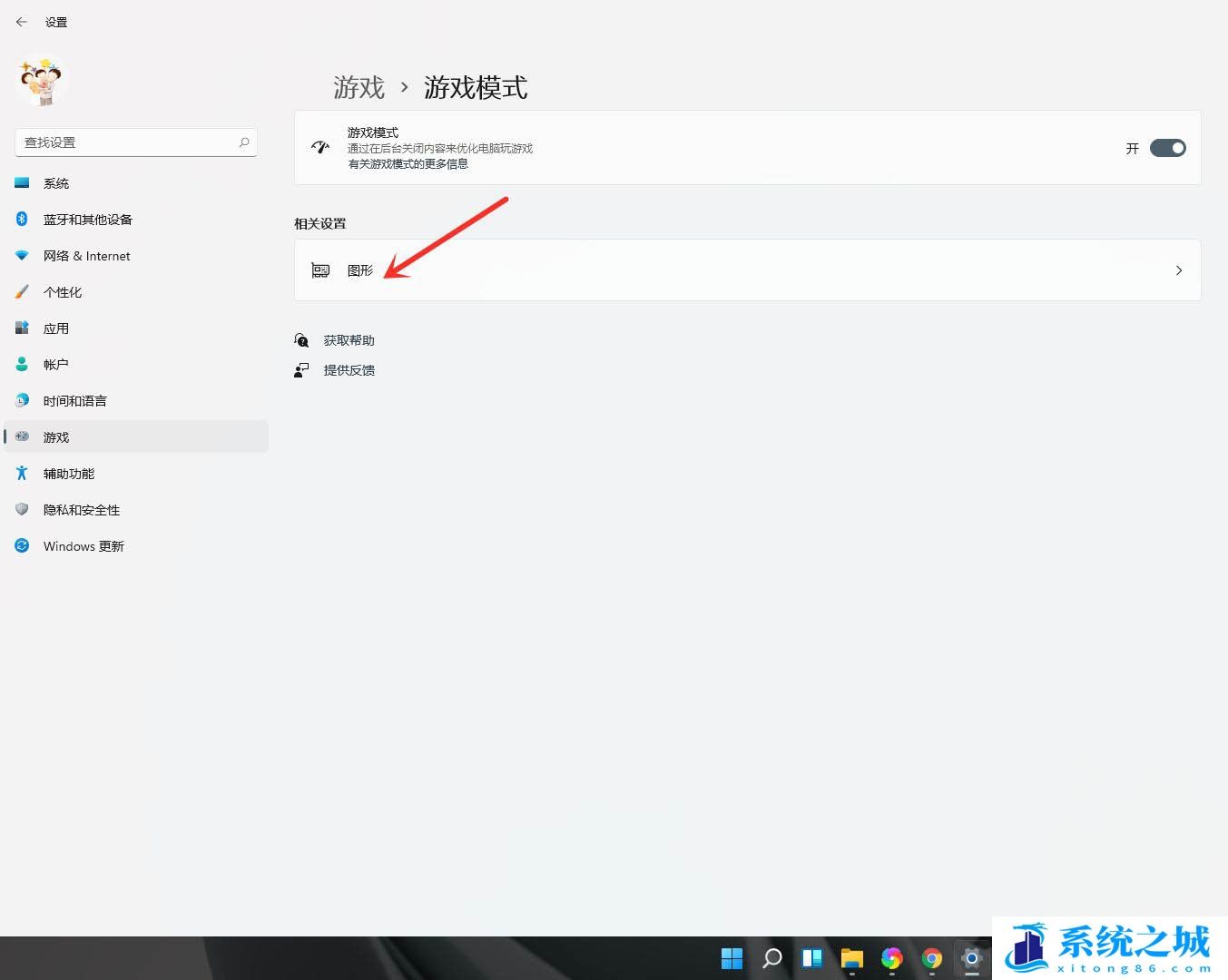Click the back arrow at top left
Image resolution: width=1228 pixels, height=980 pixels.
pyautogui.click(x=22, y=22)
